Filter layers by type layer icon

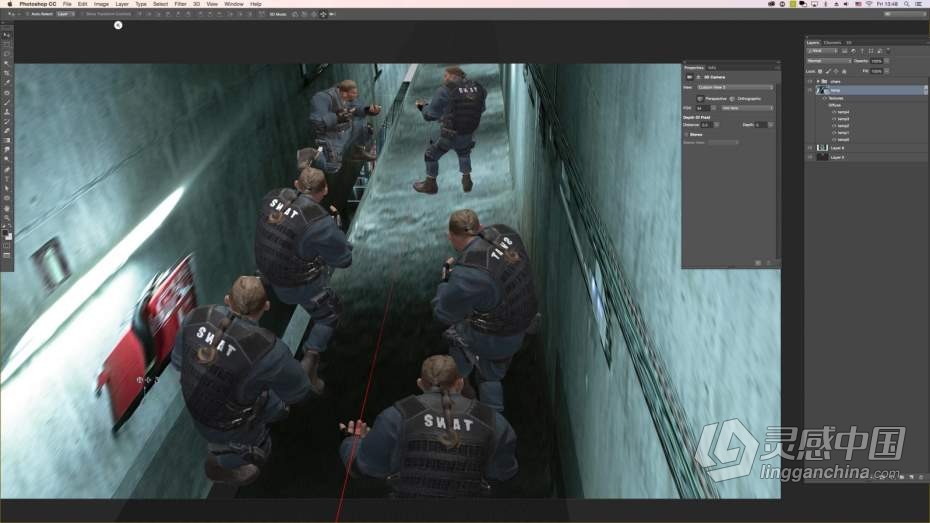pyautogui.click(x=862, y=51)
